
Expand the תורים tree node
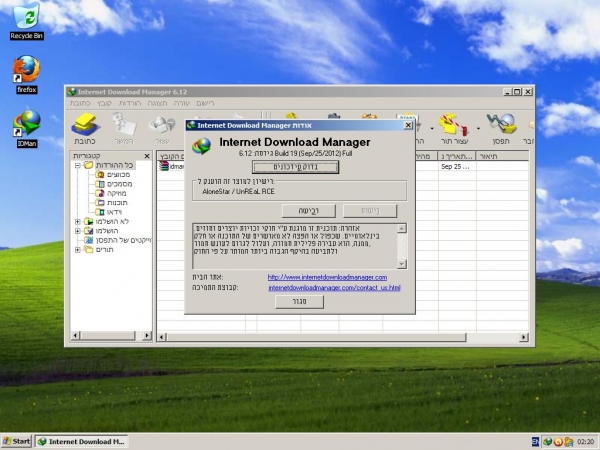tap(78, 250)
